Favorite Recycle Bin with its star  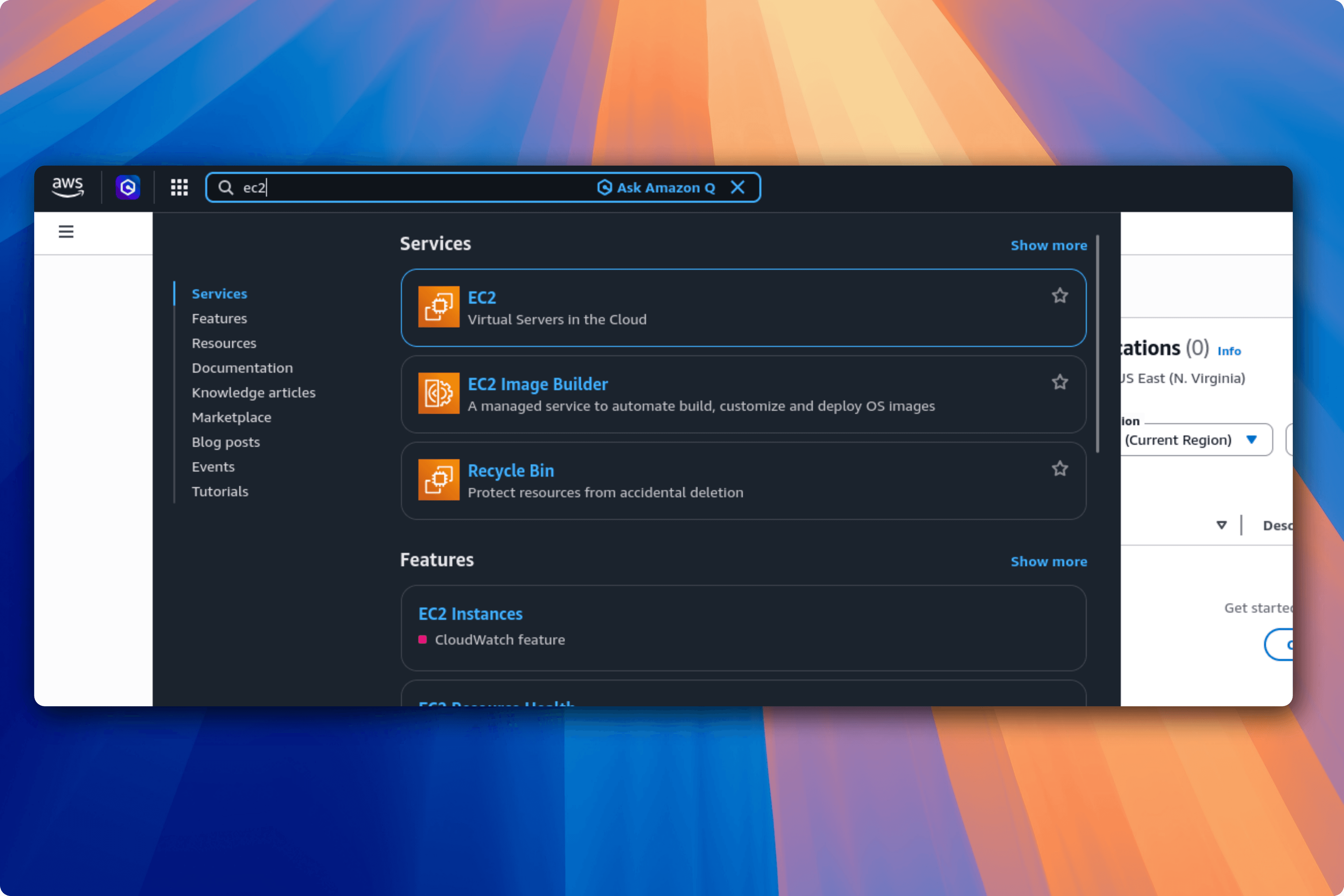(1060, 469)
